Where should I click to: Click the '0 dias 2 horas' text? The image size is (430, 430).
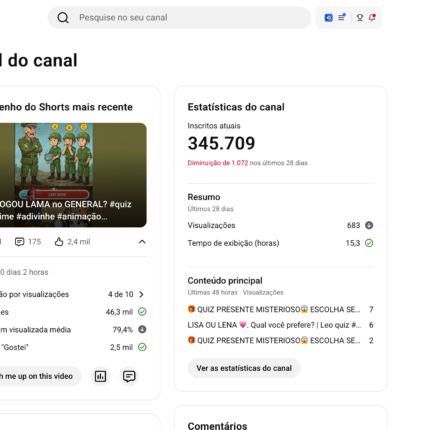click(24, 272)
